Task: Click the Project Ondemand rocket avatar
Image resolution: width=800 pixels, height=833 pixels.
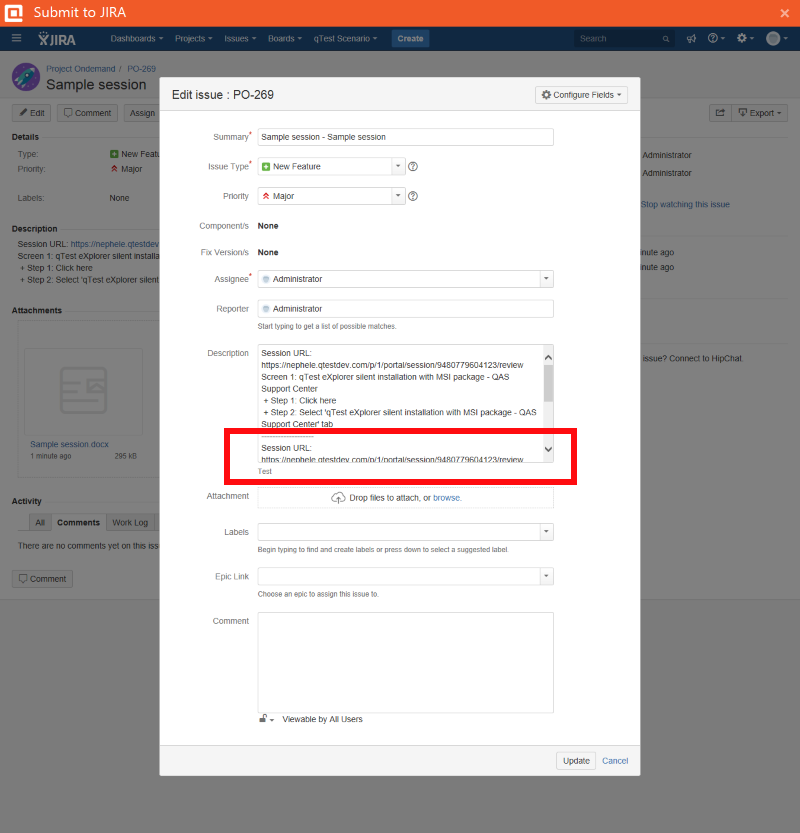Action: click(x=26, y=77)
